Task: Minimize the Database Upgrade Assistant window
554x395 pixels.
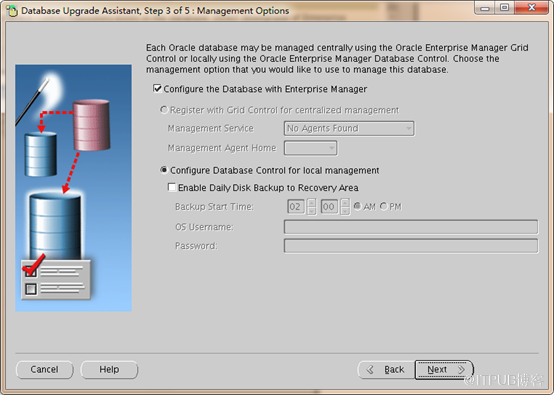Action: tap(485, 8)
